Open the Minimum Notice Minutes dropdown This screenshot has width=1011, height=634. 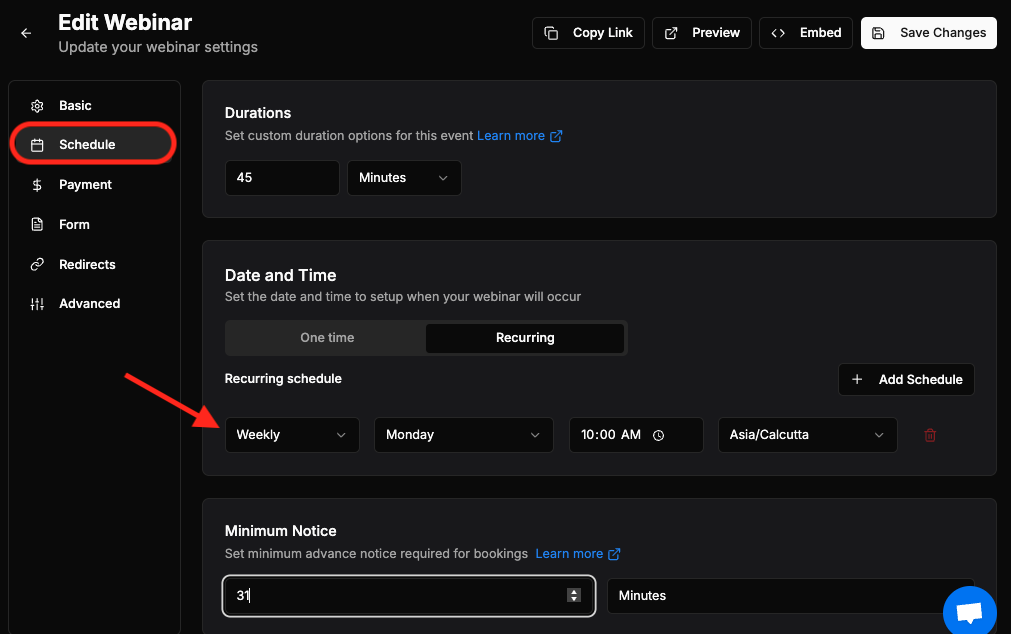790,595
